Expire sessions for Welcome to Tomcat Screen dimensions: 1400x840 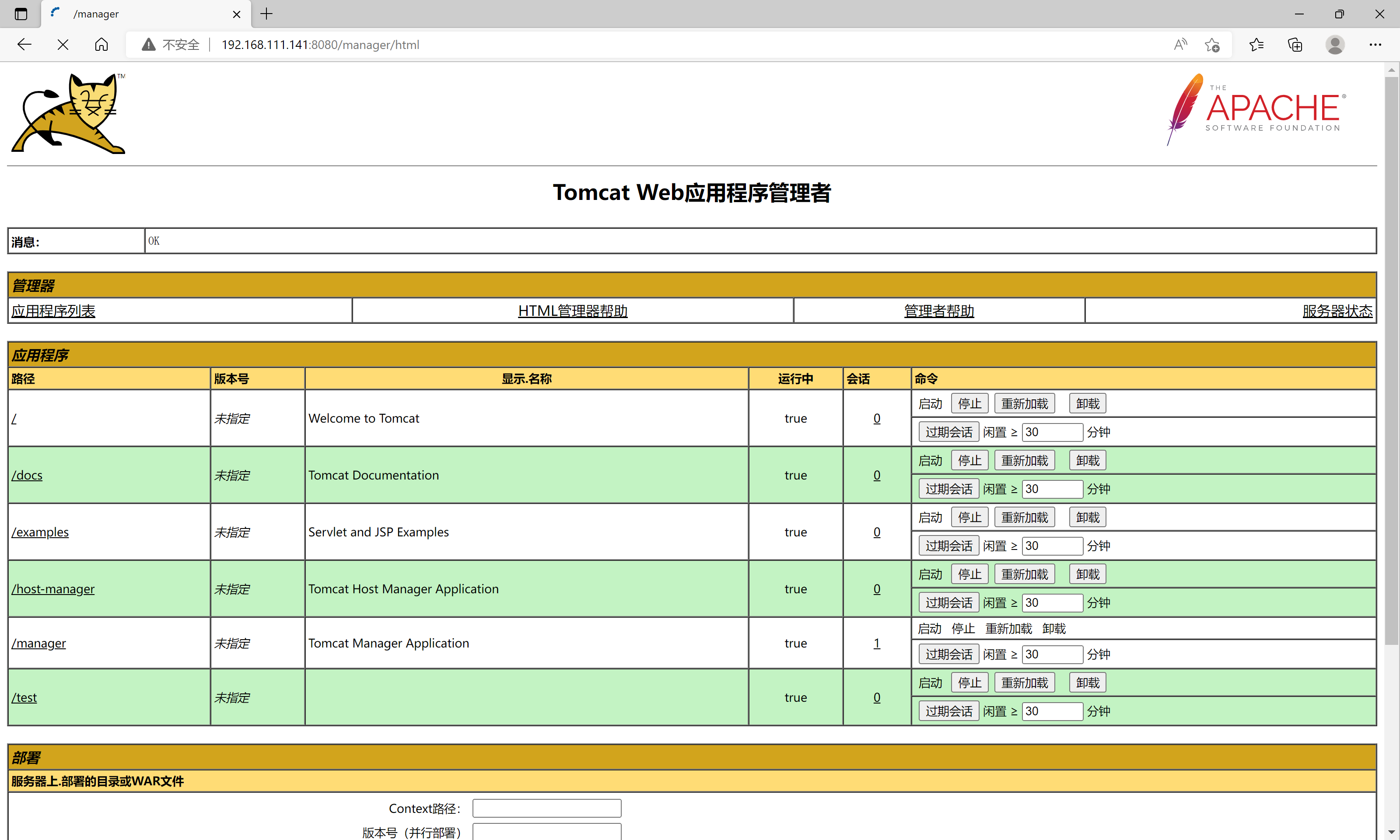[x=948, y=432]
